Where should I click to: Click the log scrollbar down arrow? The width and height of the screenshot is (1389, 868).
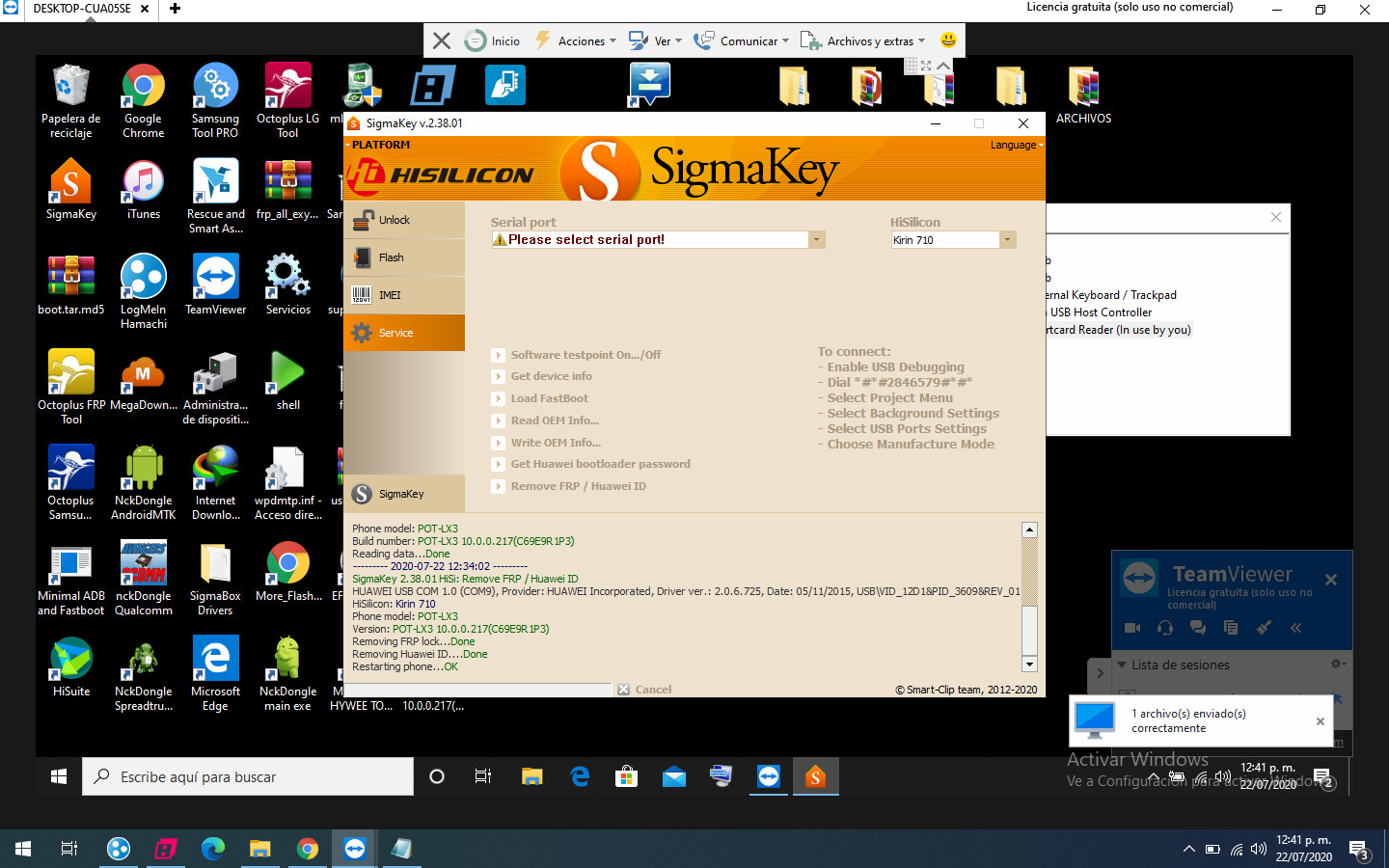coord(1029,664)
